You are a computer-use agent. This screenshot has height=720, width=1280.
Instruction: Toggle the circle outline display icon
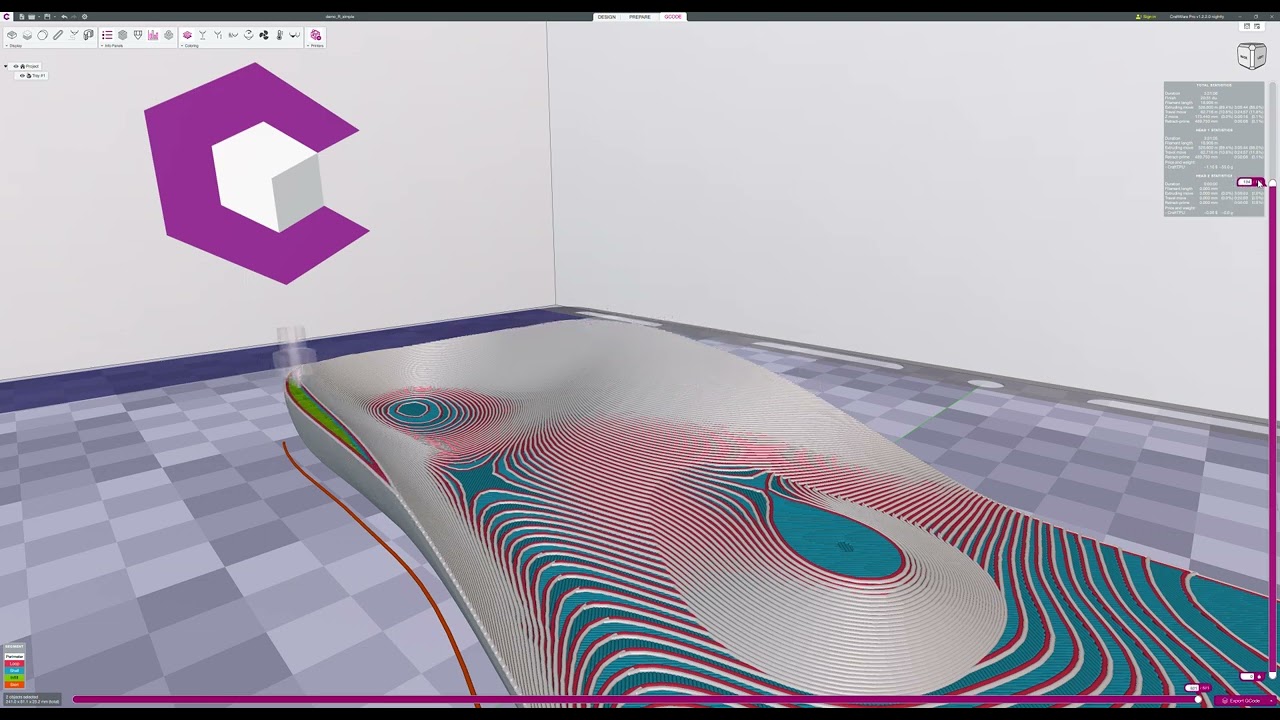42,35
